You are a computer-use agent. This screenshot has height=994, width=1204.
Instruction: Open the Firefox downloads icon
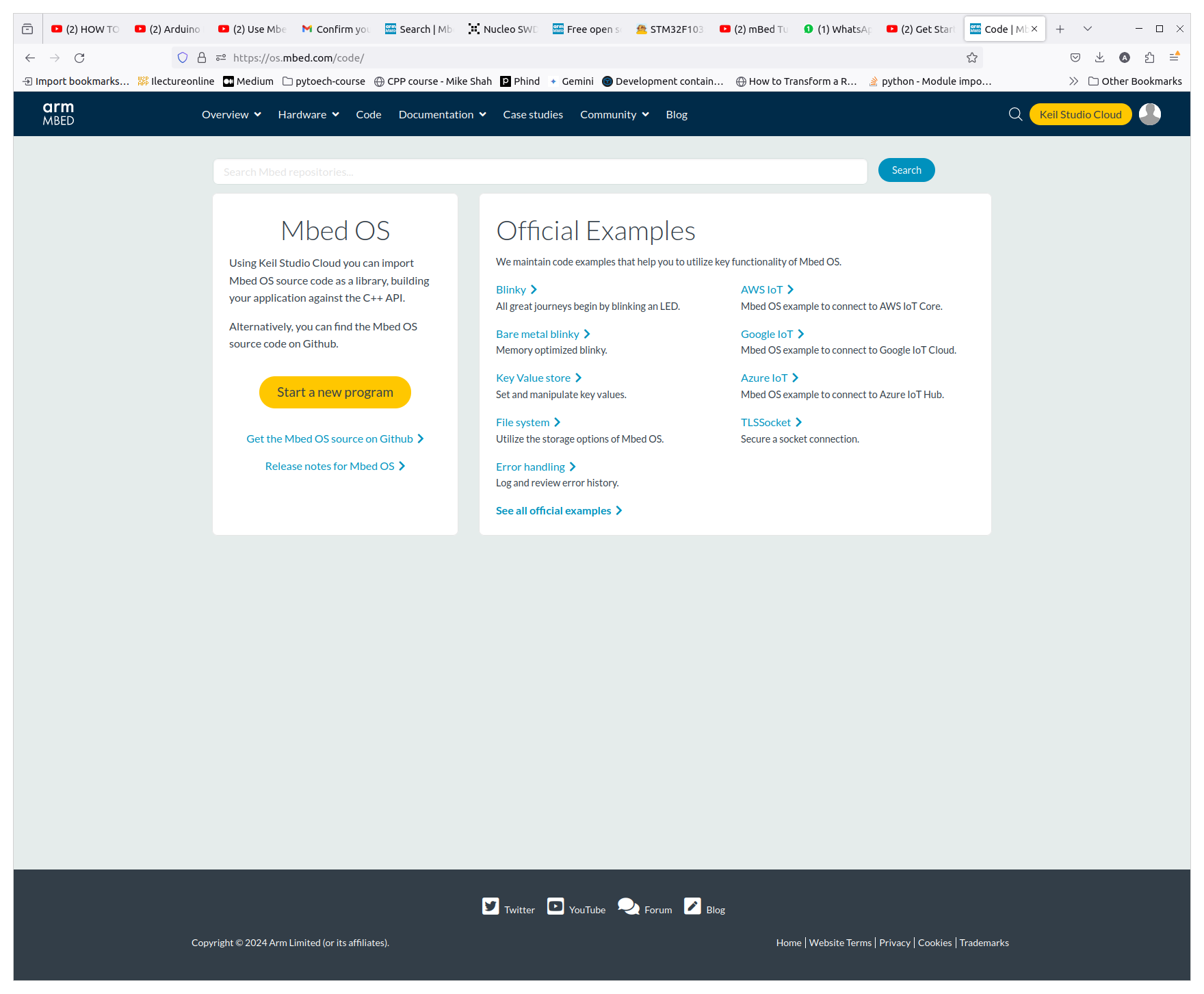click(x=1099, y=57)
